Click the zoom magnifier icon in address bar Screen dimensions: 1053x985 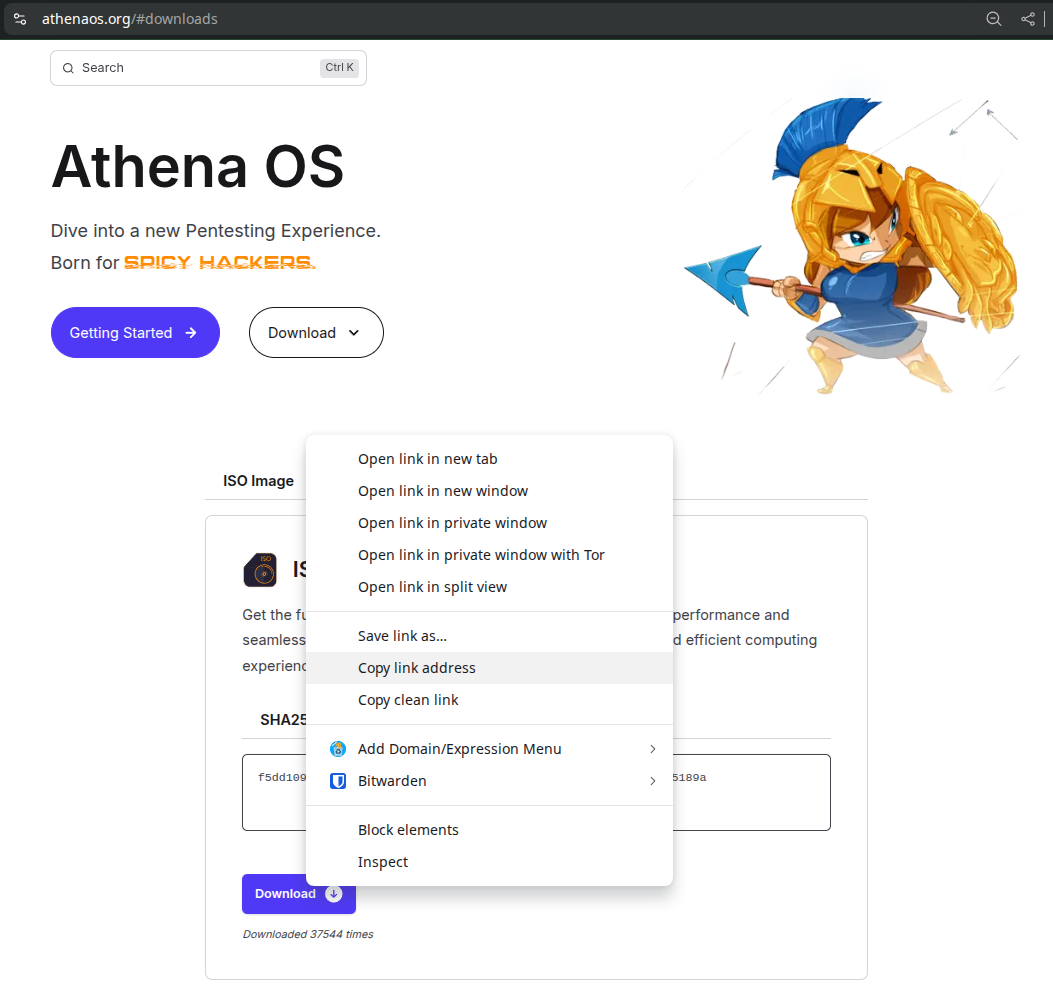click(993, 19)
